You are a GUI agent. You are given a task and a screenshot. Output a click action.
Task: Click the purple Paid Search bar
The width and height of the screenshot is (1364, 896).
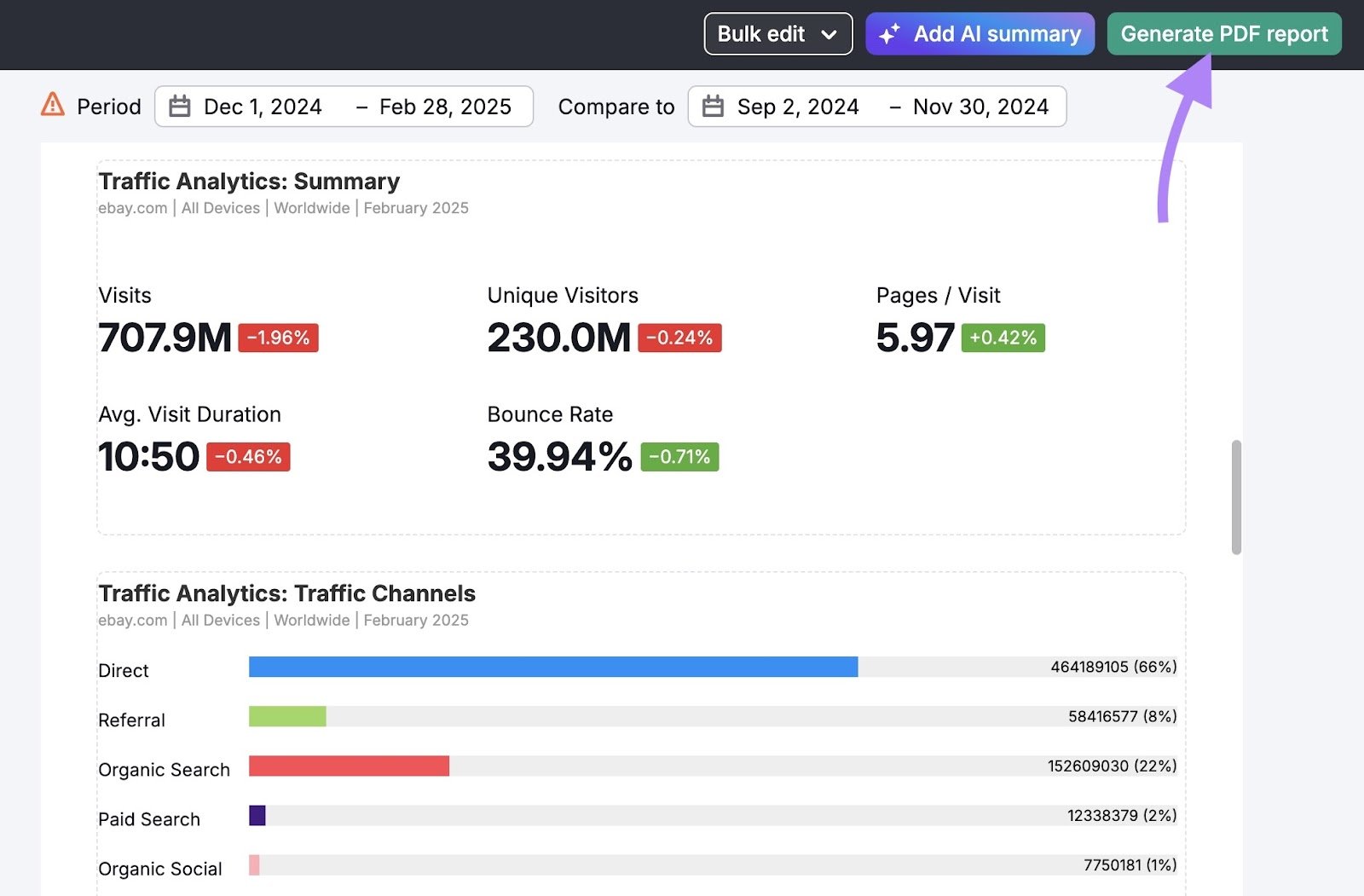coord(257,815)
